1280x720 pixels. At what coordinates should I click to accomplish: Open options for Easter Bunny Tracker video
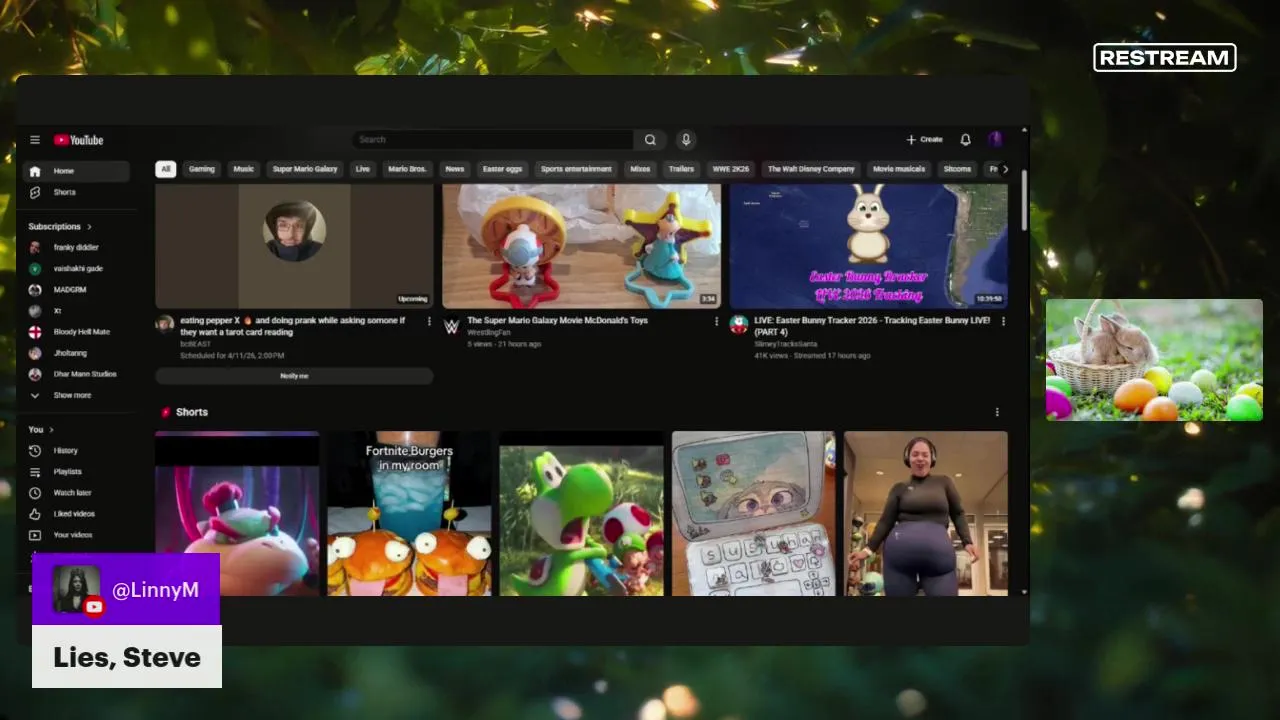(x=1003, y=321)
